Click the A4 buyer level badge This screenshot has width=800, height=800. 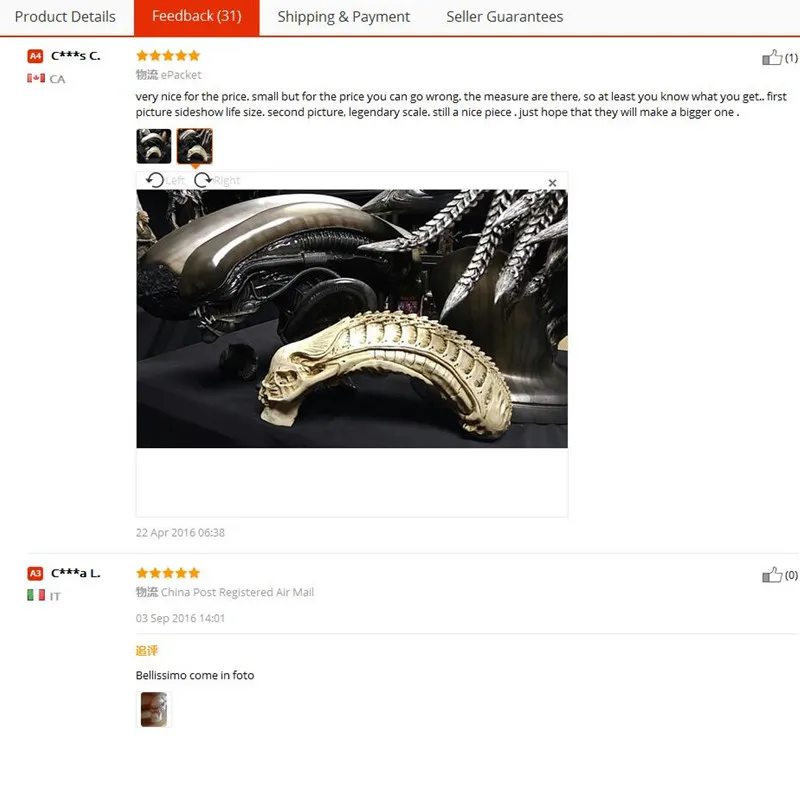[35, 56]
